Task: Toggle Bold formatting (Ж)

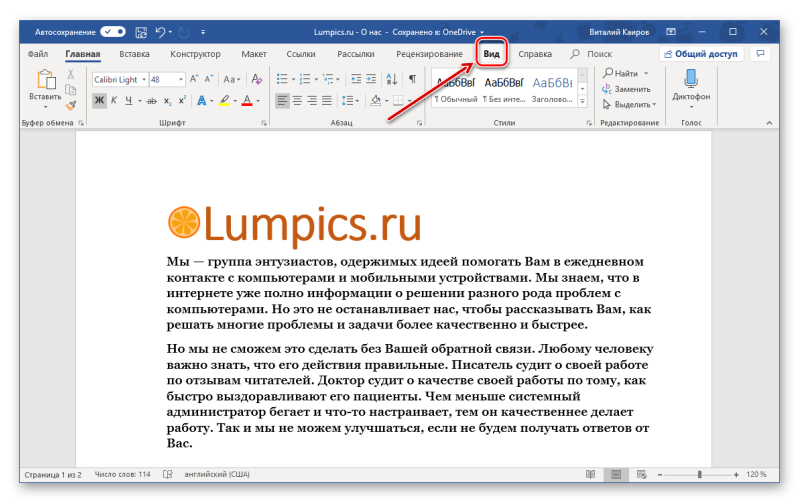Action: [x=99, y=100]
